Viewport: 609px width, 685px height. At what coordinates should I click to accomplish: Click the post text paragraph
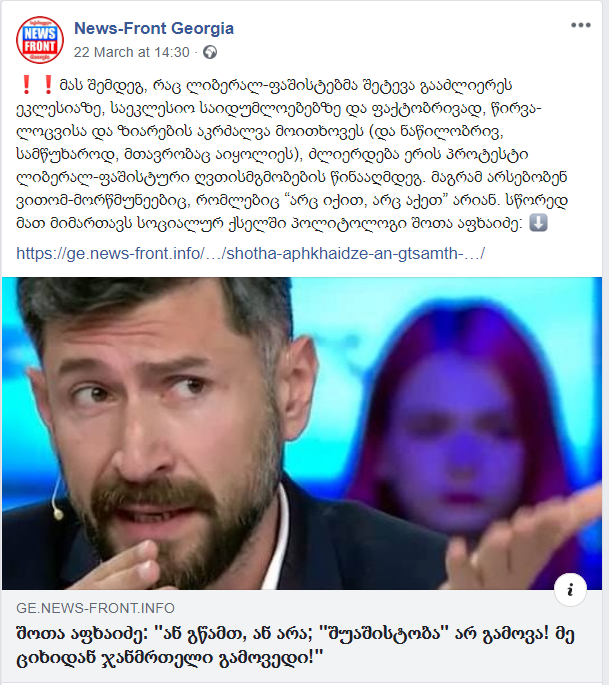[x=292, y=154]
